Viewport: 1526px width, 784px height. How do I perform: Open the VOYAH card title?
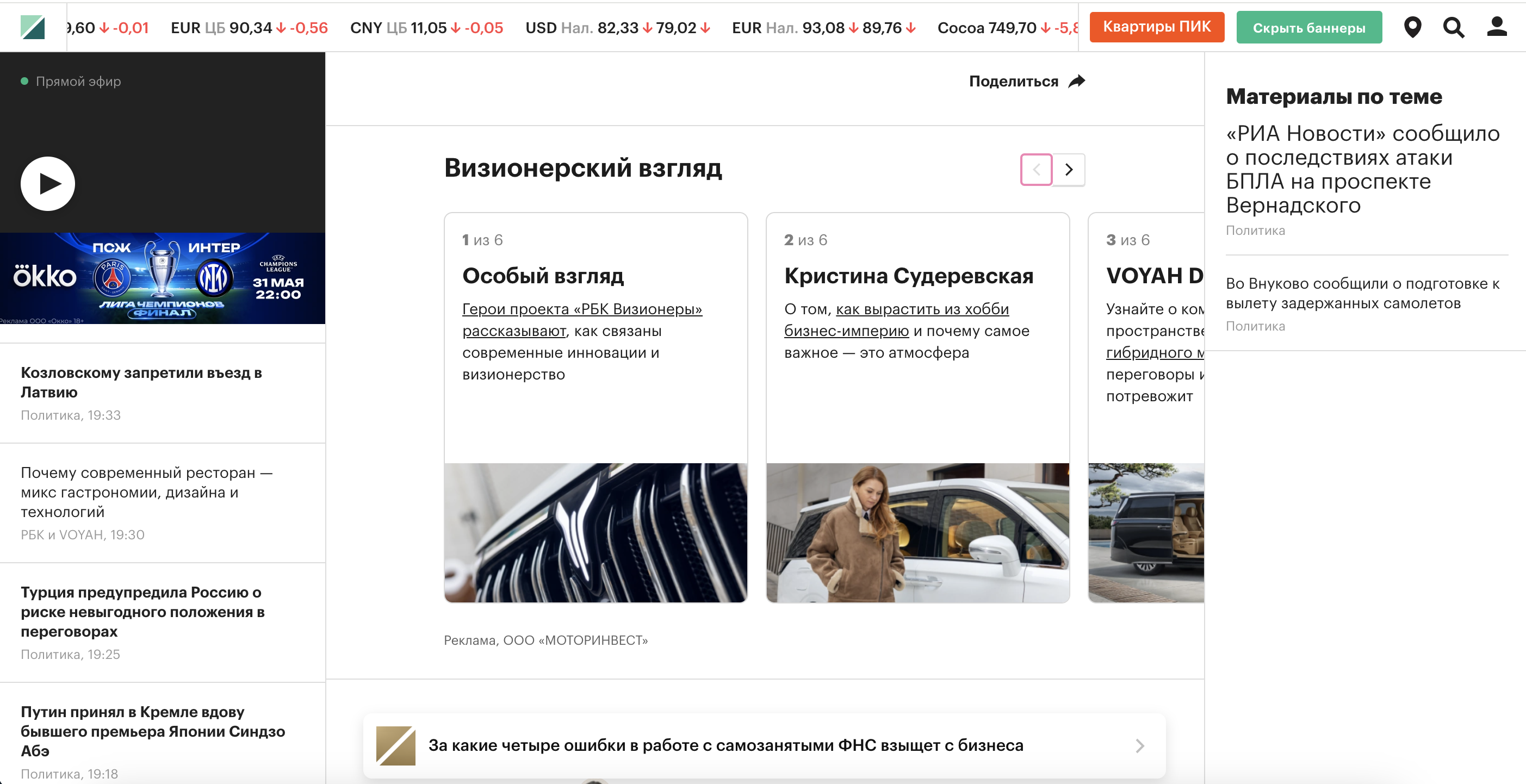click(x=1155, y=276)
